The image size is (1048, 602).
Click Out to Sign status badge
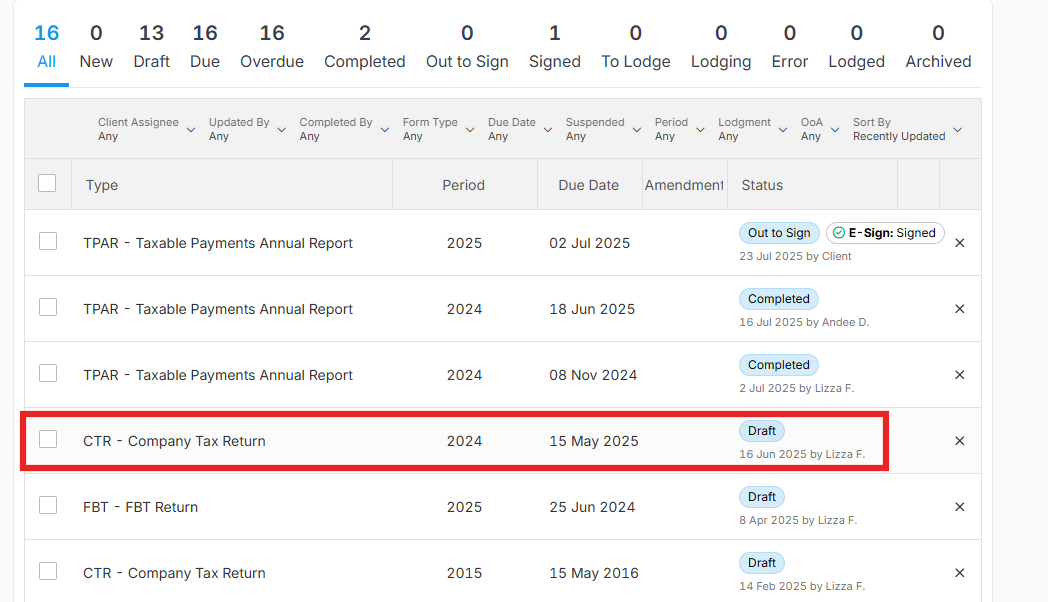779,233
